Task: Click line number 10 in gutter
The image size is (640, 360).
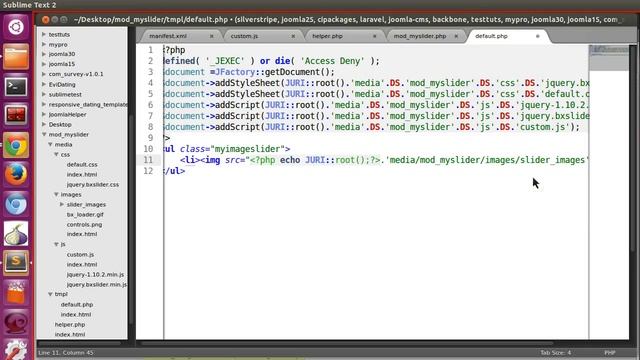Action: pos(148,149)
